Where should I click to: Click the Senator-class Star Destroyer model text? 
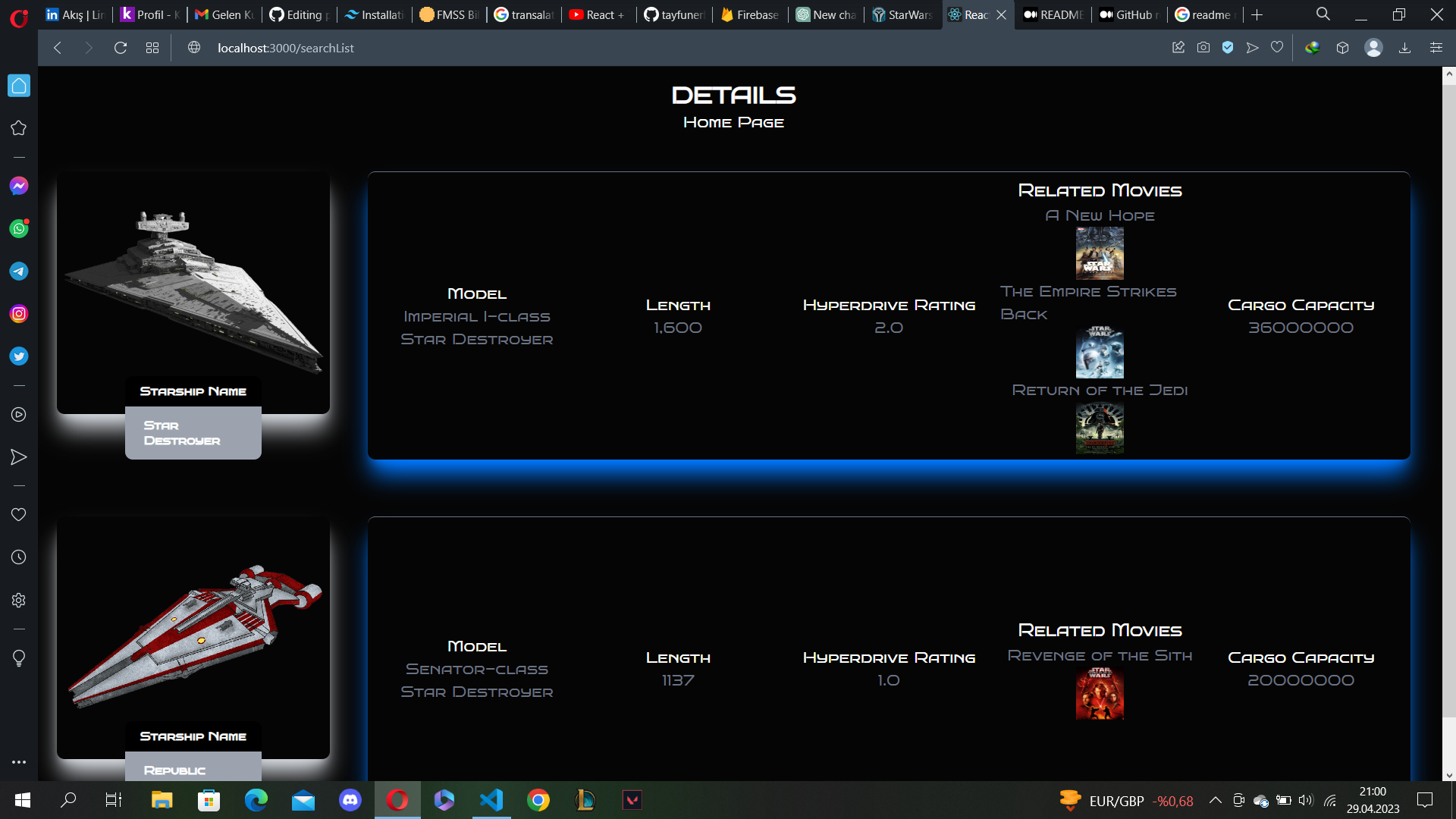point(477,680)
